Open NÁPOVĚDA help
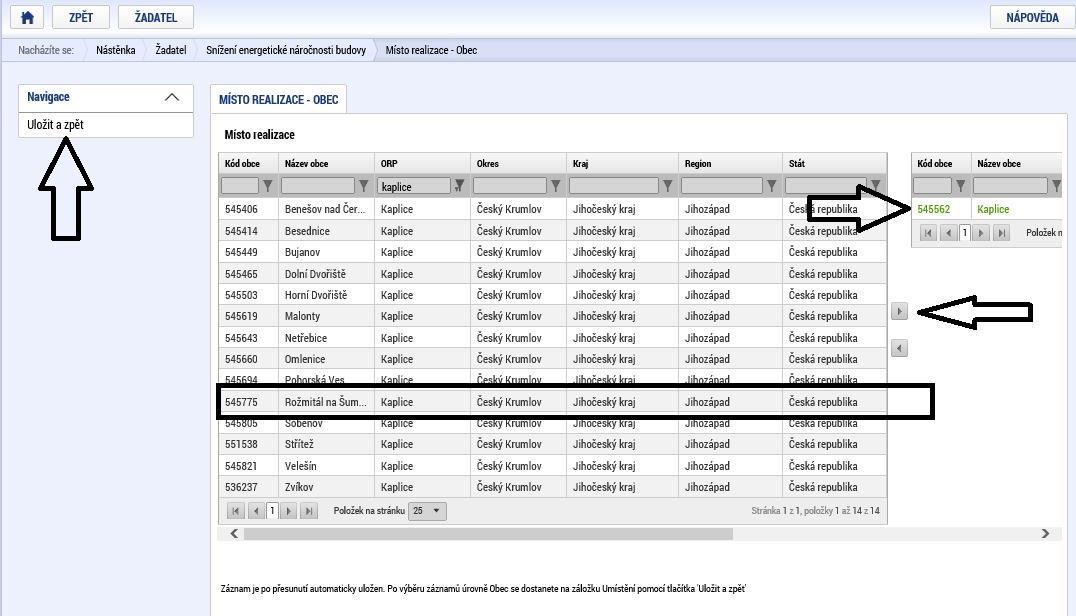Screen dimensions: 1076x616 [1032, 17]
